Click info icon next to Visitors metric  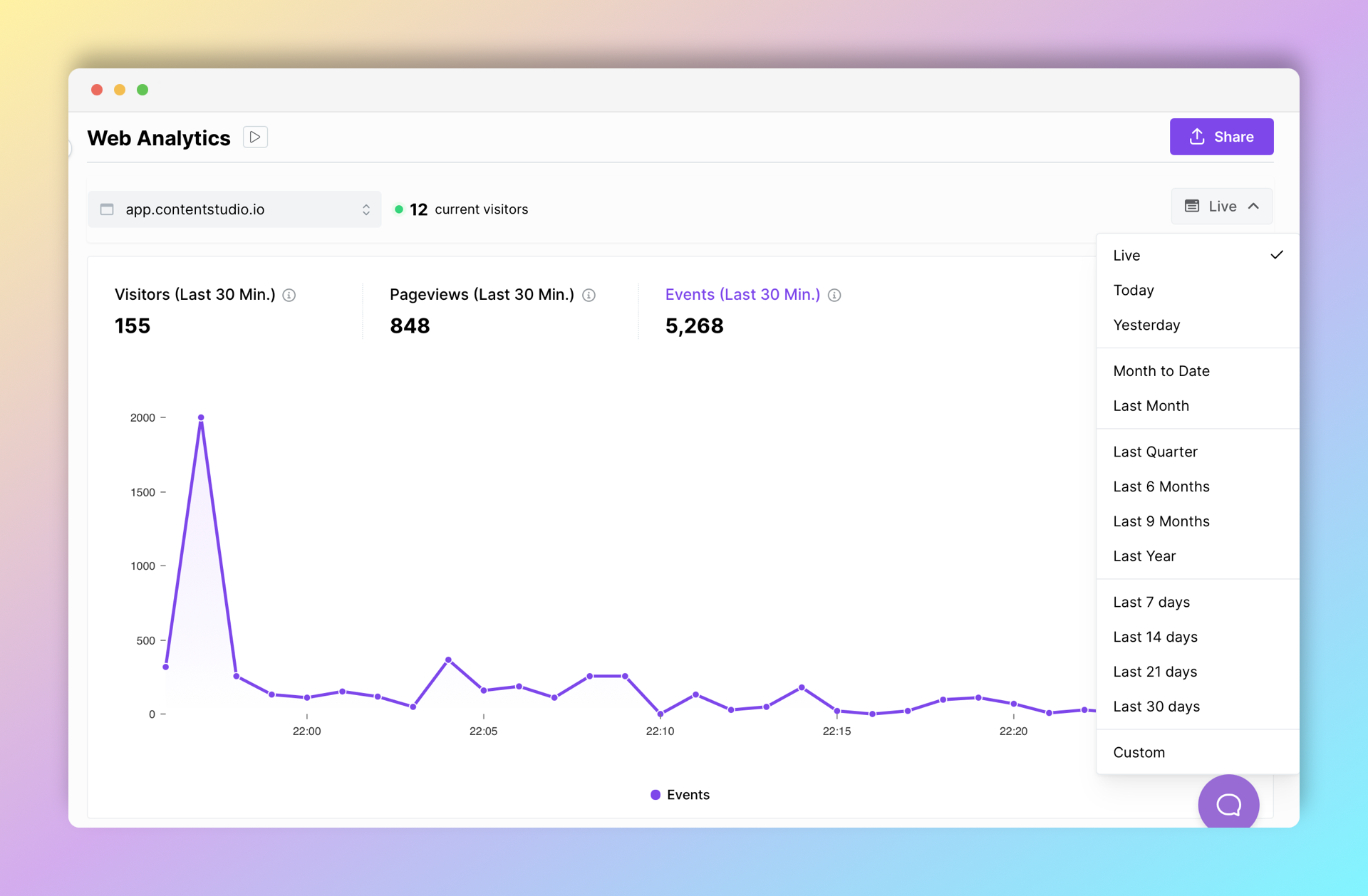pos(289,295)
